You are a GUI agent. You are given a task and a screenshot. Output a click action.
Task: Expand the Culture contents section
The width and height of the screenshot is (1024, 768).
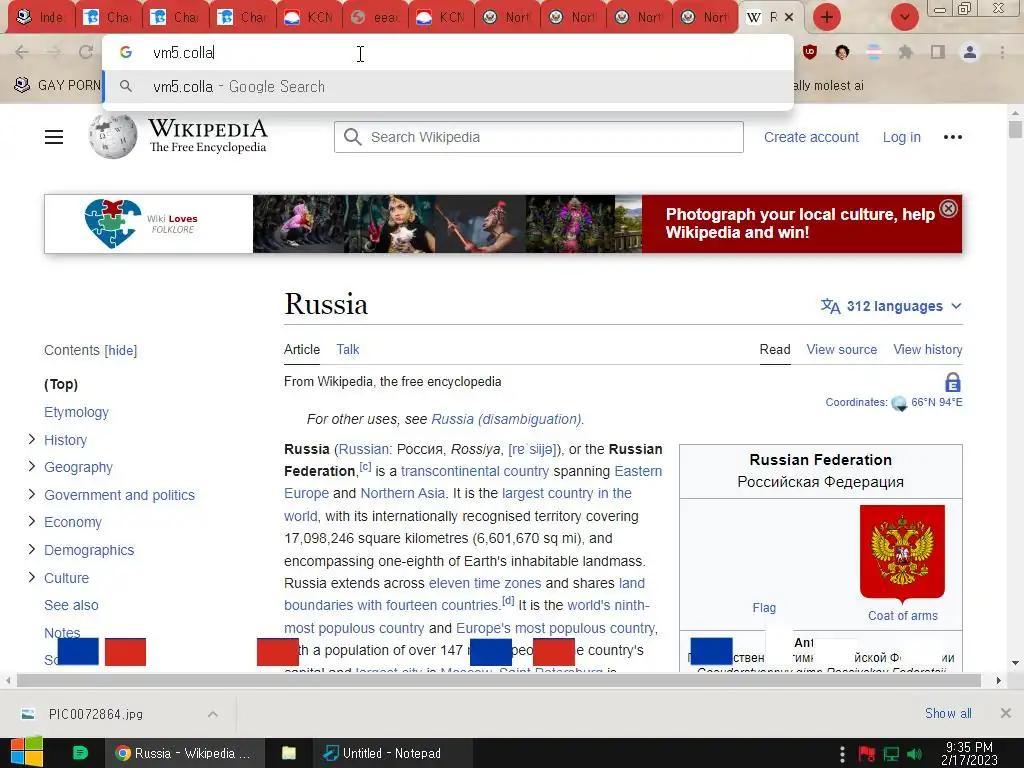(31, 577)
